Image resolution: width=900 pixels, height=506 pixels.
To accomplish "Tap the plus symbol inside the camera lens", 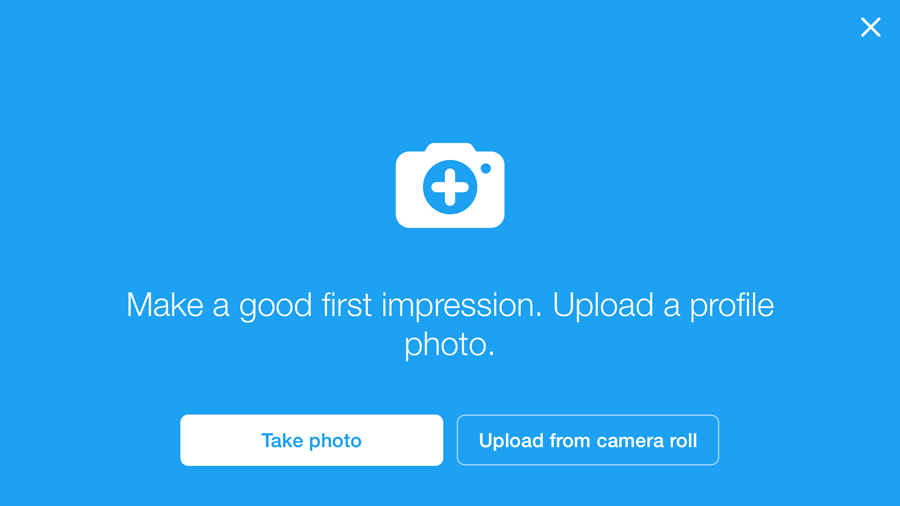I will pos(450,187).
